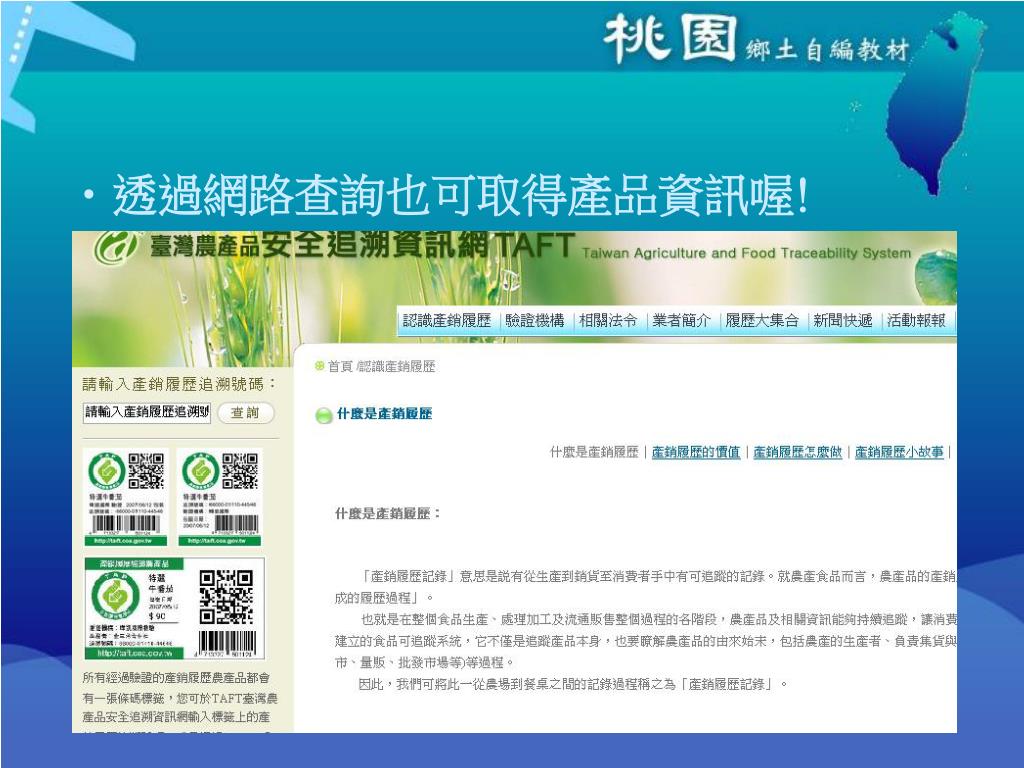Go to the 履歷大集合 menu item

[x=762, y=321]
